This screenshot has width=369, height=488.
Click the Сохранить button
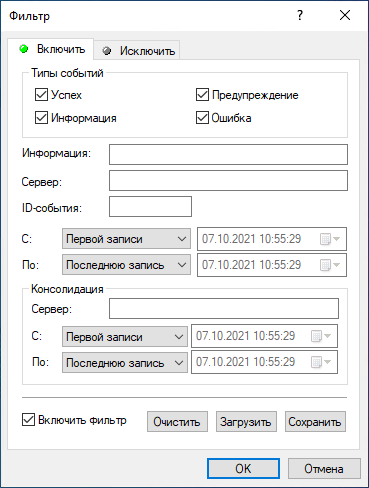[315, 422]
